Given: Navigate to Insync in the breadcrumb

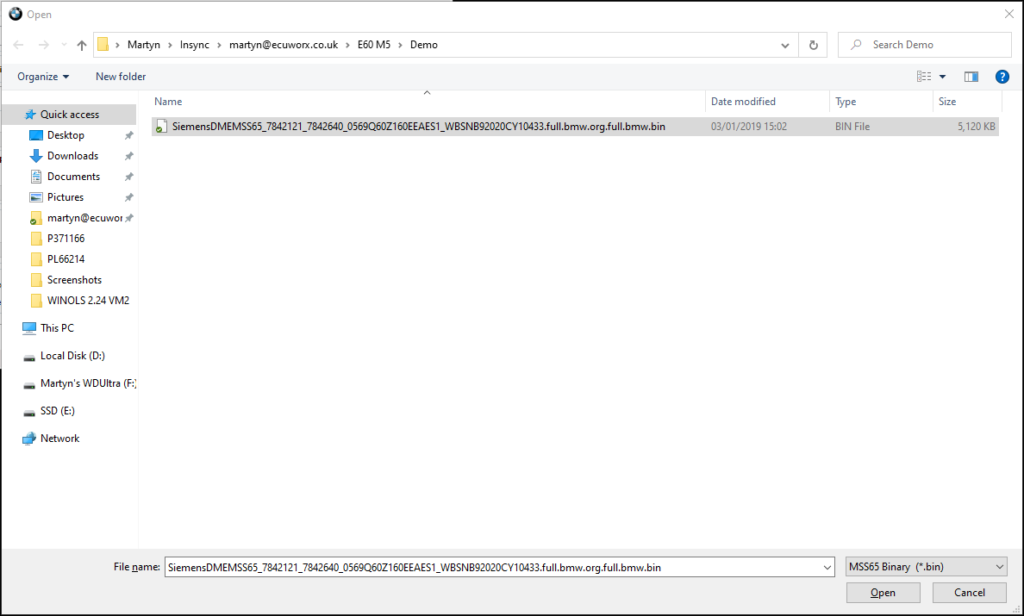Looking at the screenshot, I should 195,45.
